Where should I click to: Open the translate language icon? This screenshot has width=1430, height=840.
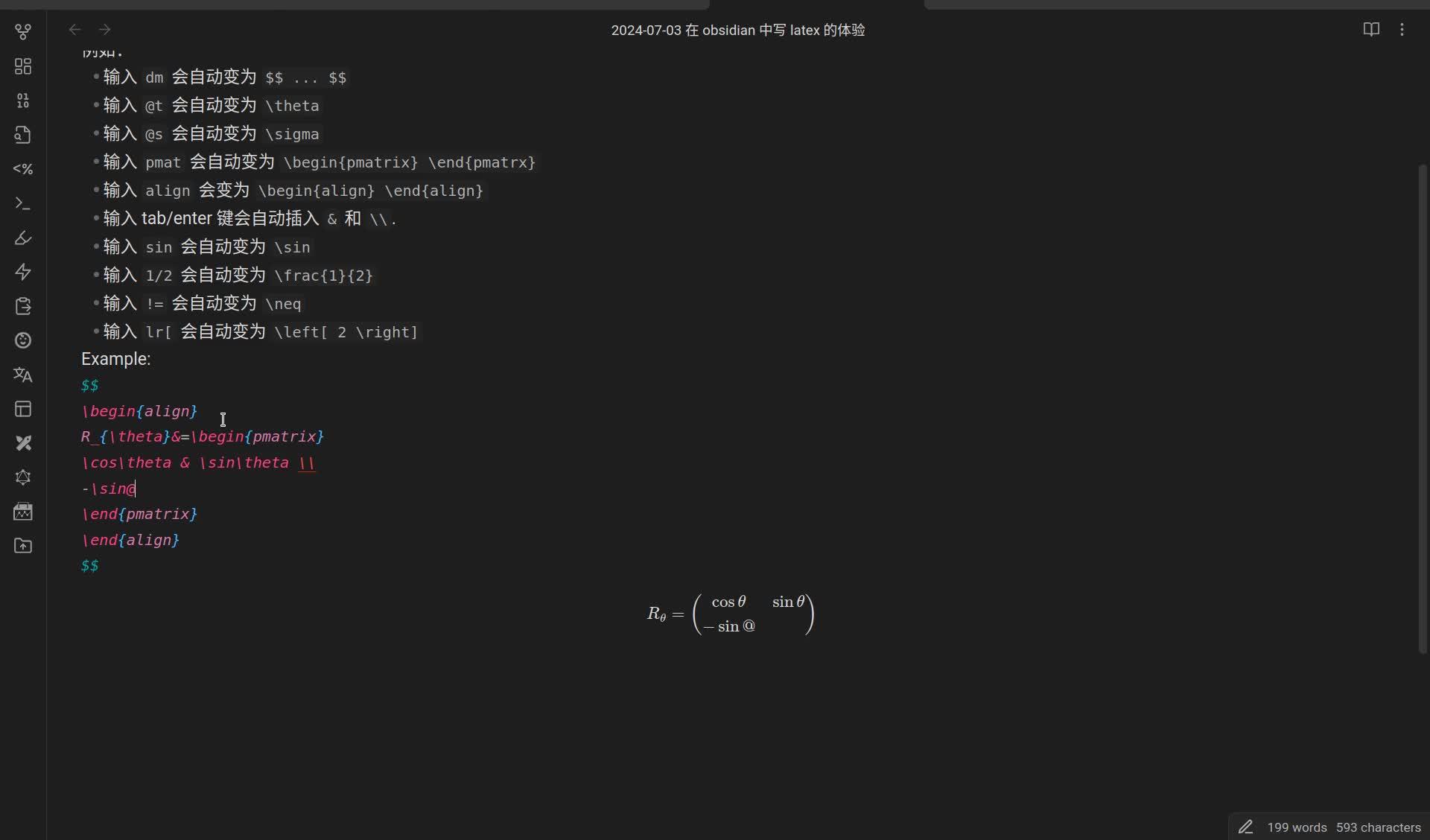point(23,375)
